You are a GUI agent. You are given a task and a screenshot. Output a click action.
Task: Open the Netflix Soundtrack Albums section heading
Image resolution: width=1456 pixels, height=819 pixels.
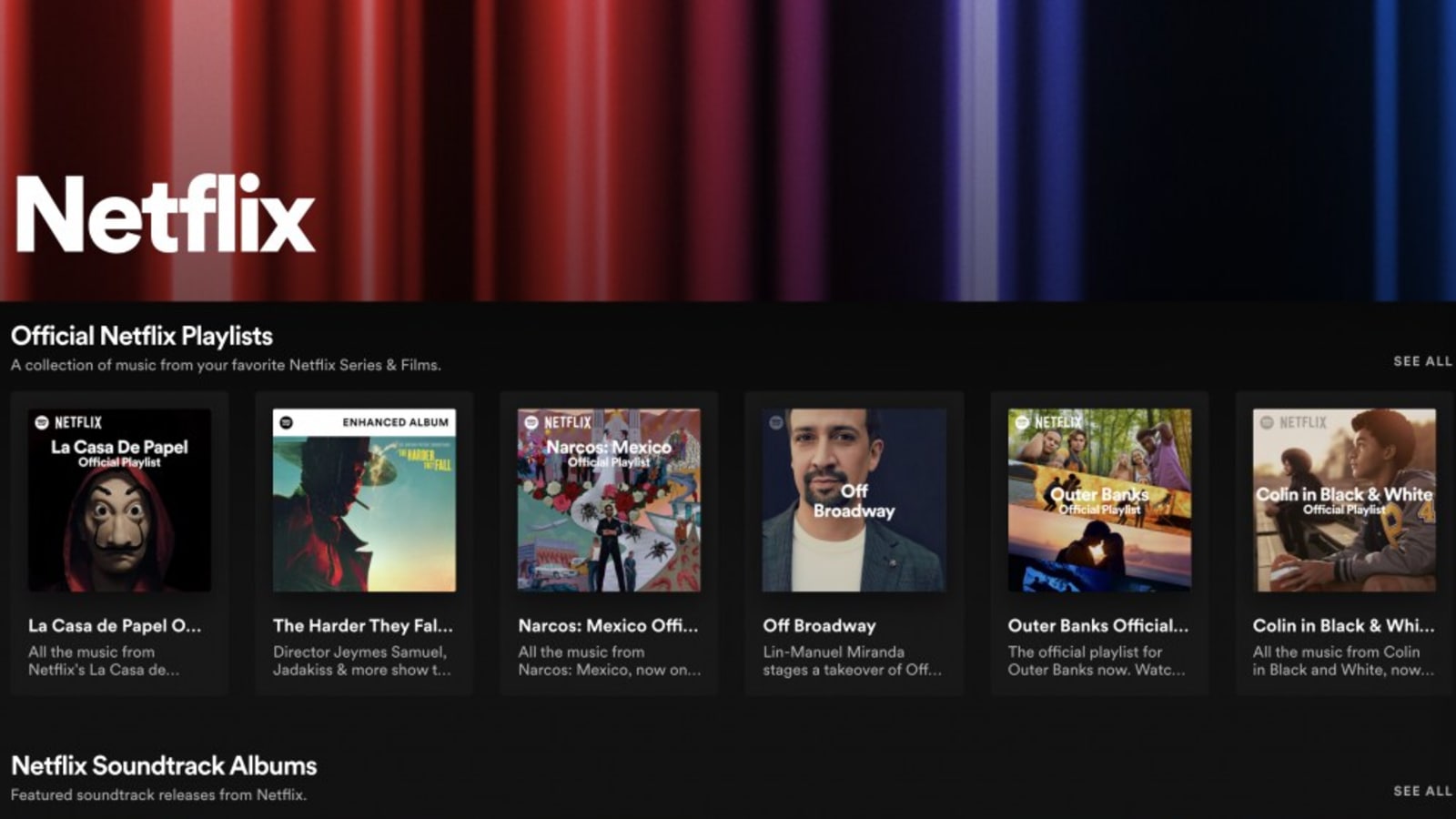164,765
